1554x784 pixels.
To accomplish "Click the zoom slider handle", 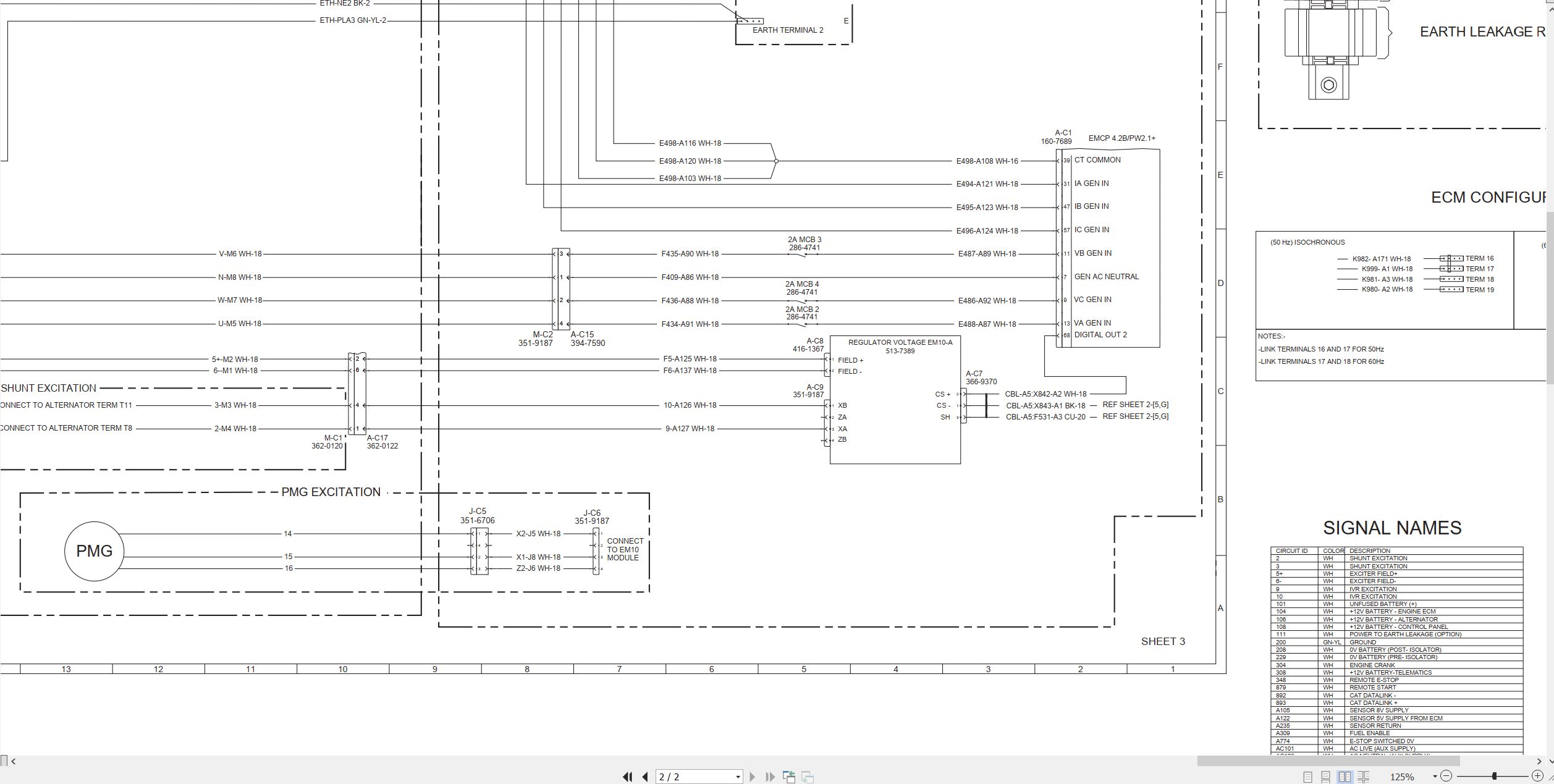I will [1494, 776].
